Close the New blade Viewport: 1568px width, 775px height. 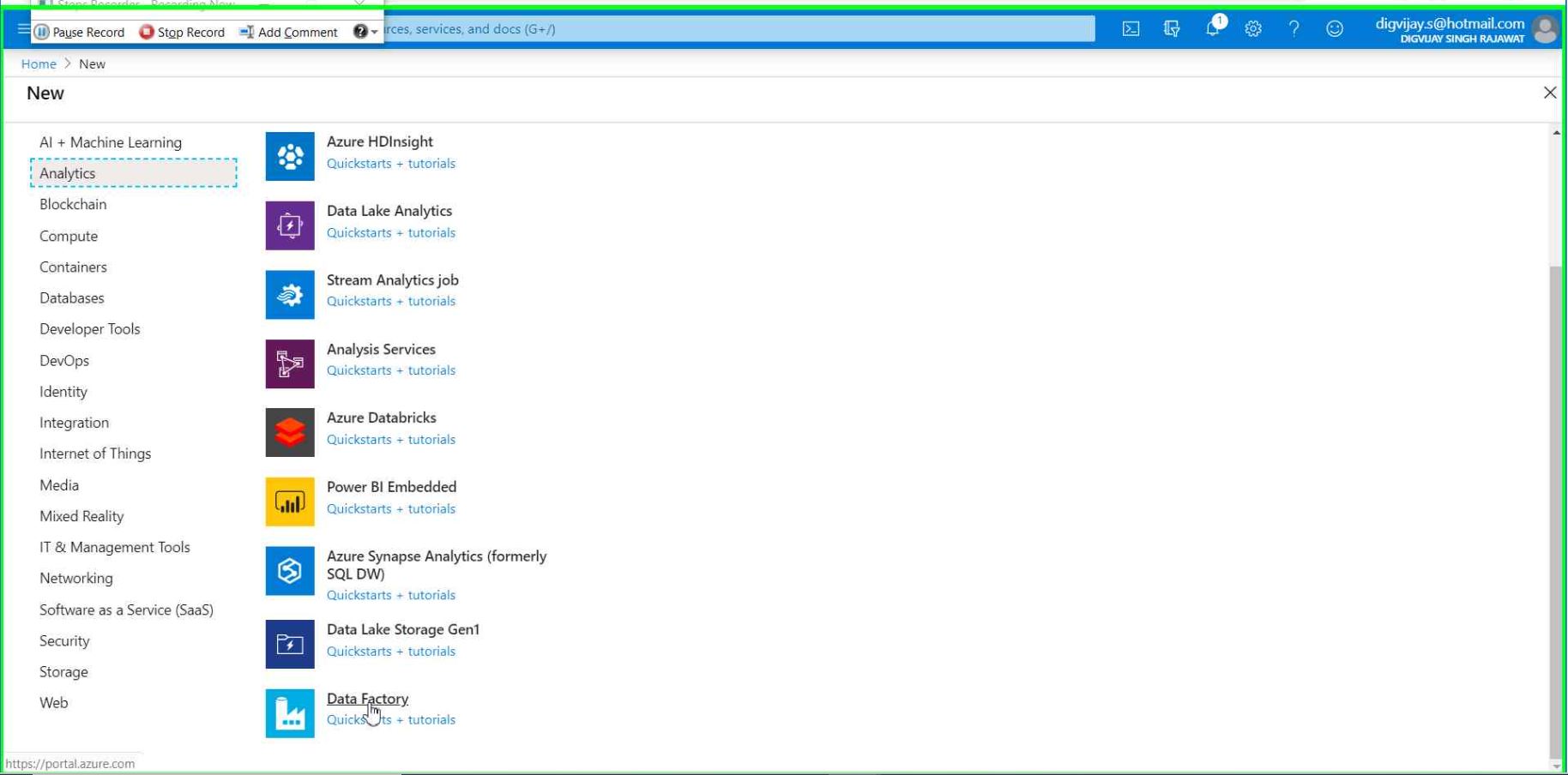(1550, 93)
